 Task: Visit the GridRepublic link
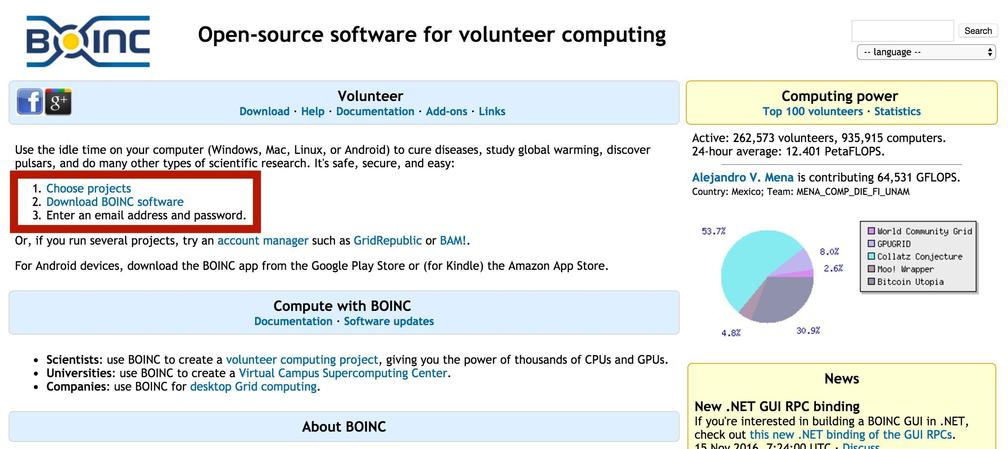click(388, 241)
